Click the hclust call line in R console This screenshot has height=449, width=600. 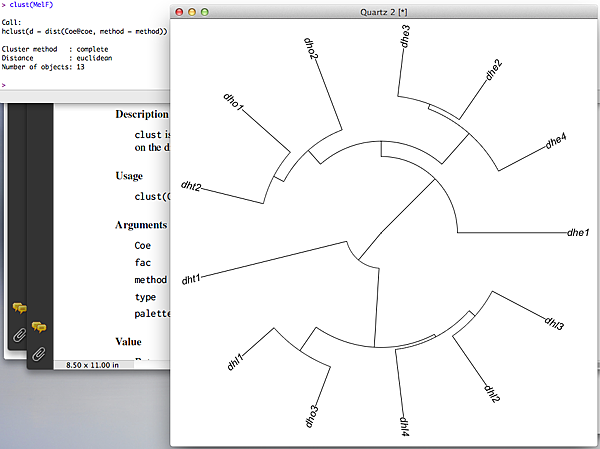85,31
